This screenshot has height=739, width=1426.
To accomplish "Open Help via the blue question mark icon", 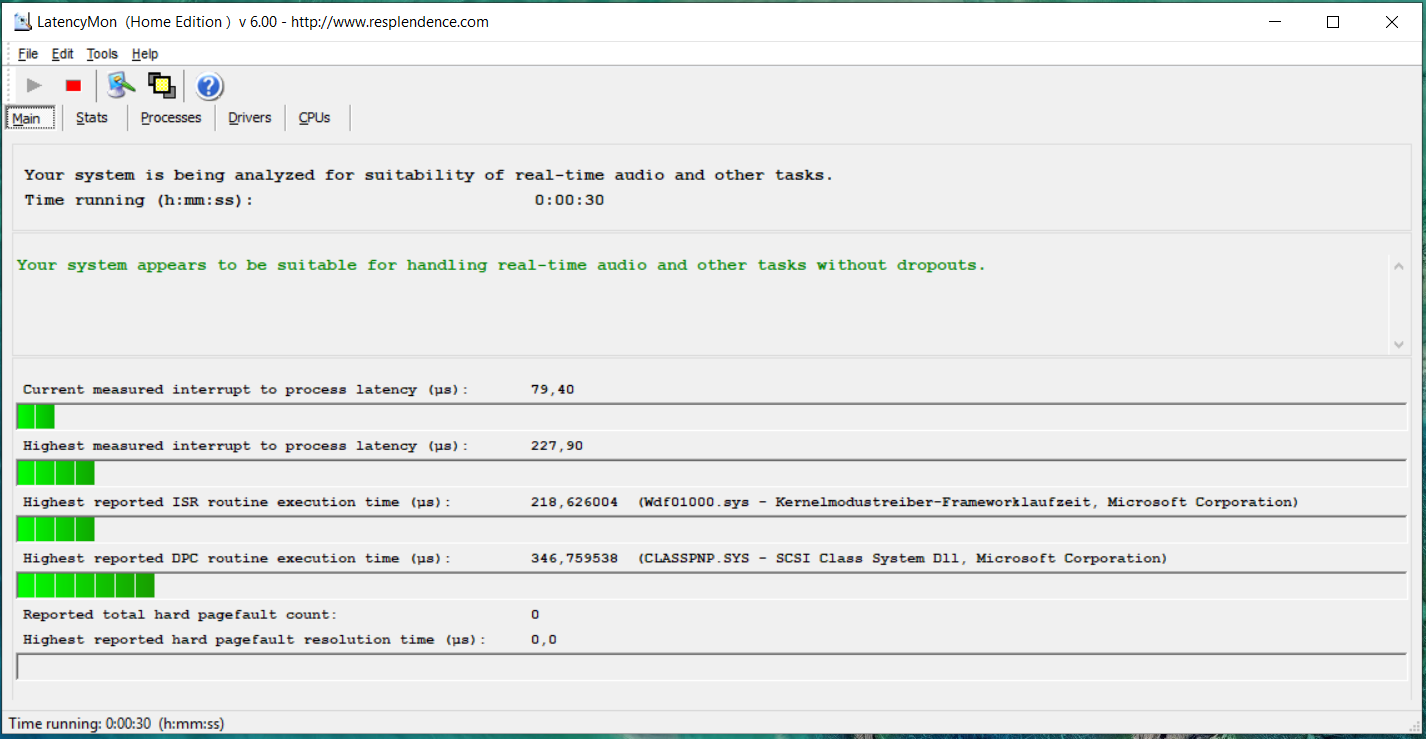I will [x=209, y=87].
